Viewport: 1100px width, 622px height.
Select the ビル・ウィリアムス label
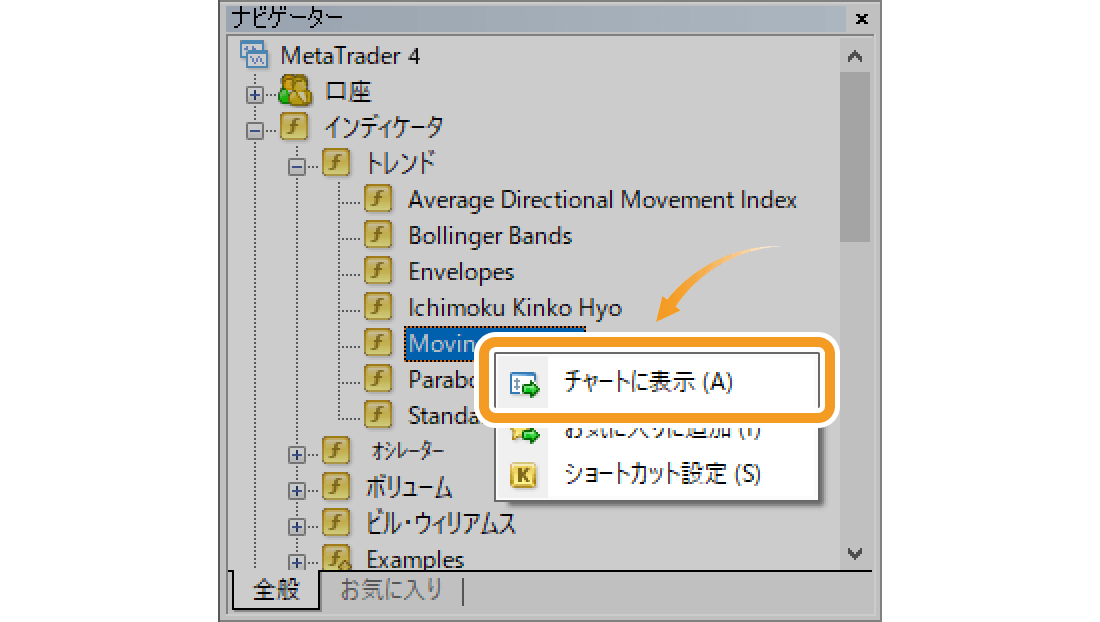[x=441, y=523]
